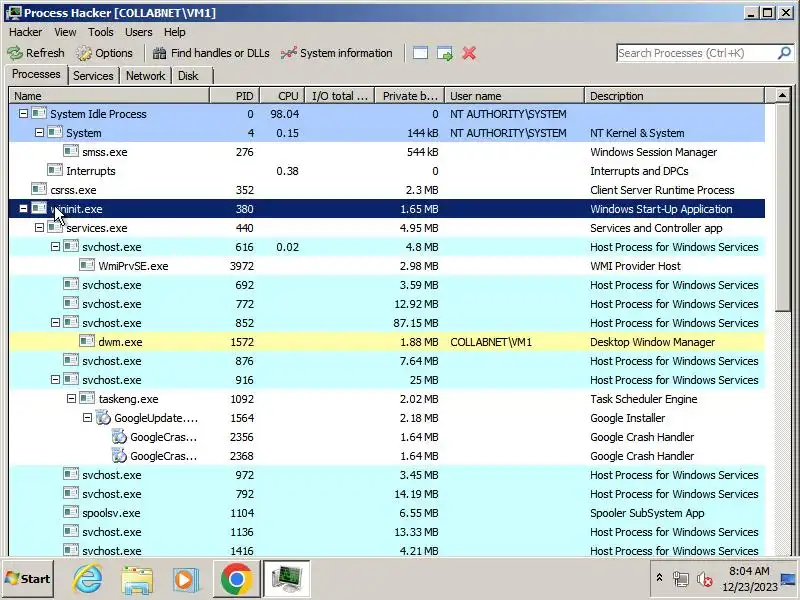
Task: Sort by the I/O total column header
Action: 340,96
